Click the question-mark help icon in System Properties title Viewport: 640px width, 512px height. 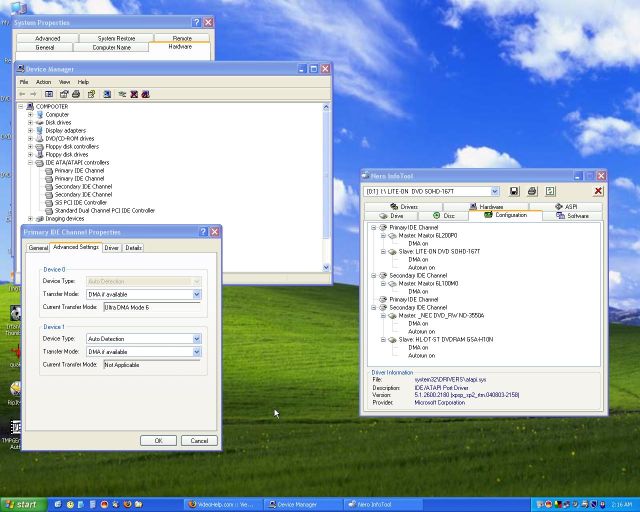196,22
